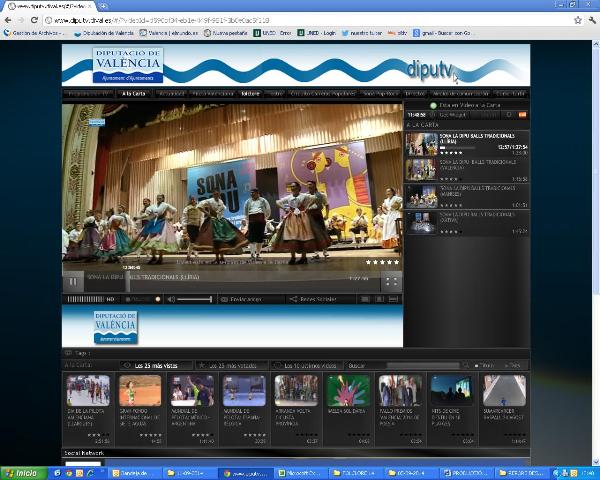Open the Redes Sociales share option
The height and width of the screenshot is (480, 600).
314,299
